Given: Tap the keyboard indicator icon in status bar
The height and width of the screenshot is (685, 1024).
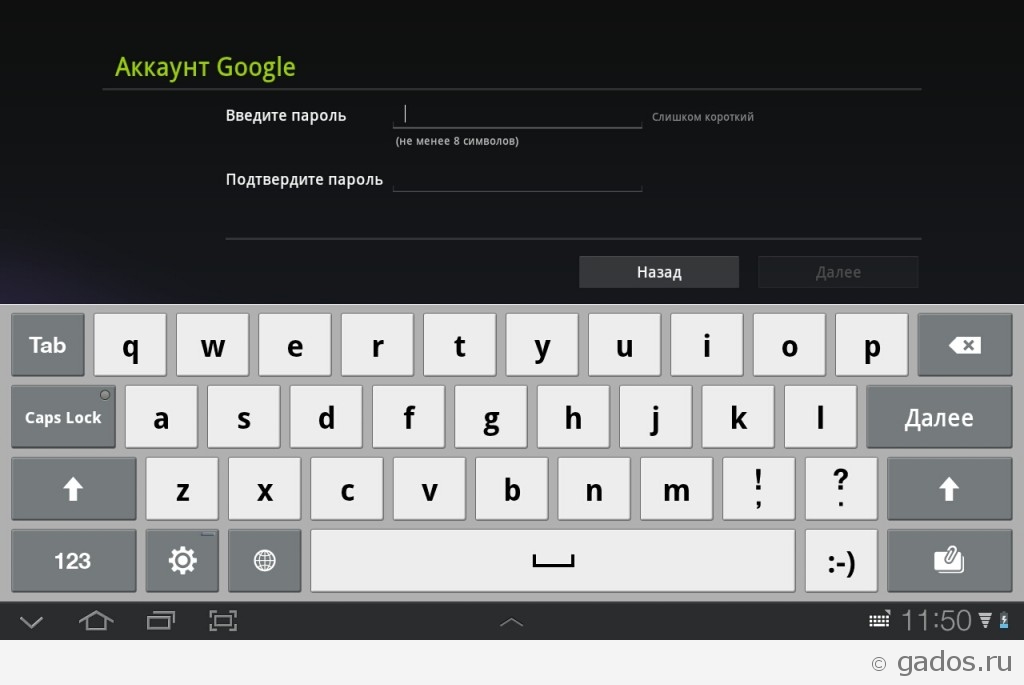Looking at the screenshot, I should [879, 620].
